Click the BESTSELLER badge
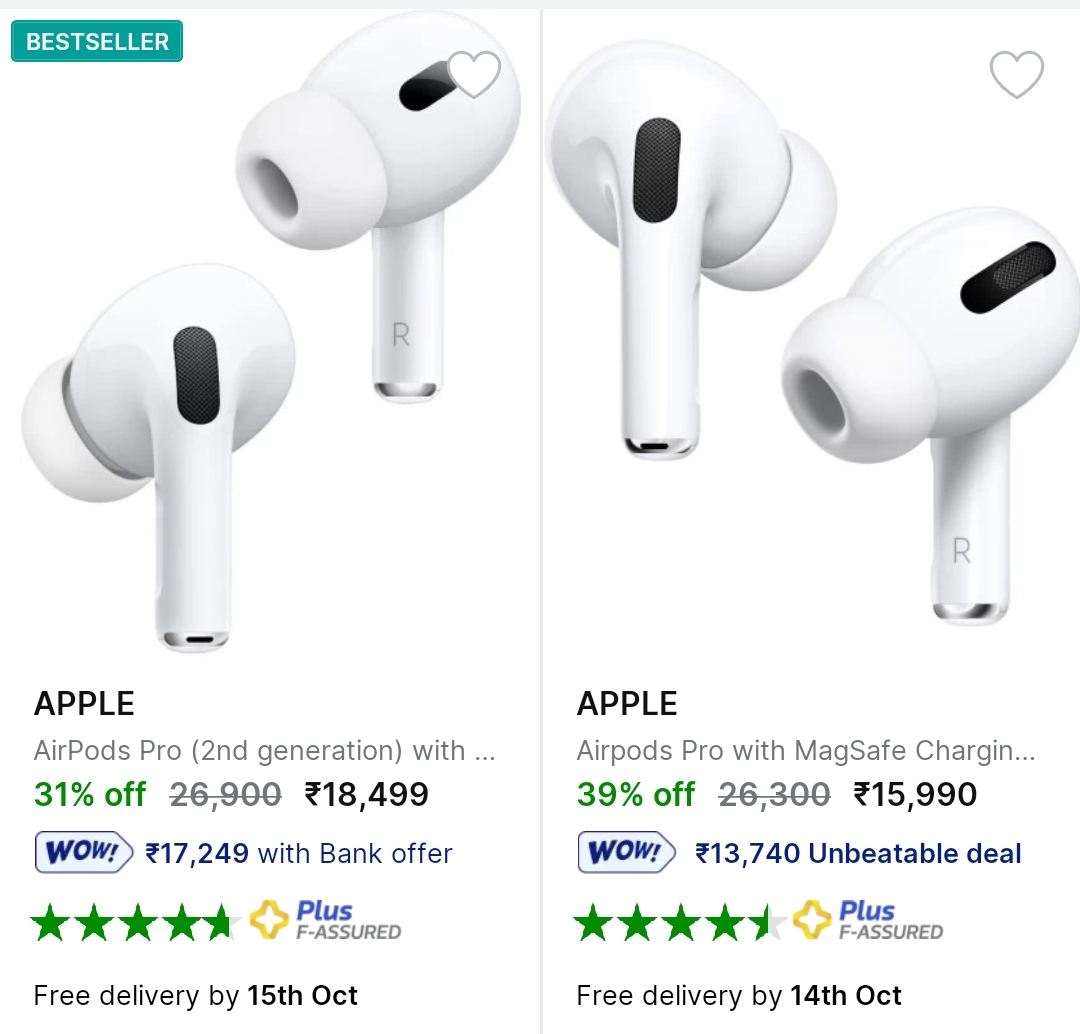Image resolution: width=1080 pixels, height=1034 pixels. point(96,41)
